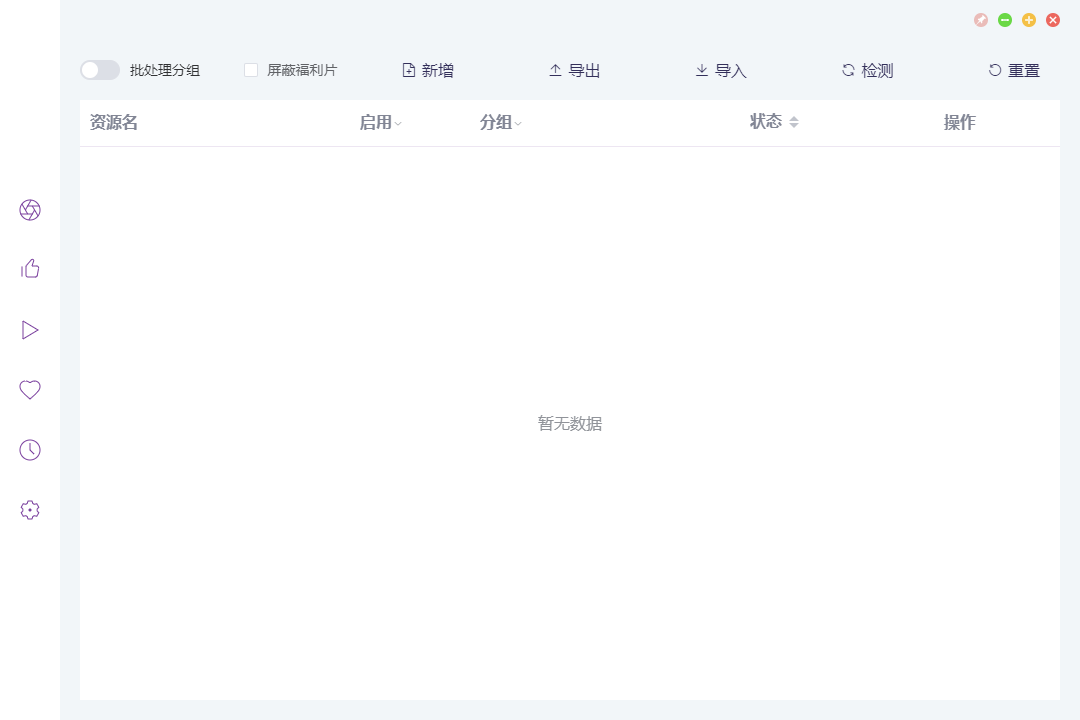Screen dimensions: 1080x720
Task: Click the 导入 import button
Action: coord(721,70)
